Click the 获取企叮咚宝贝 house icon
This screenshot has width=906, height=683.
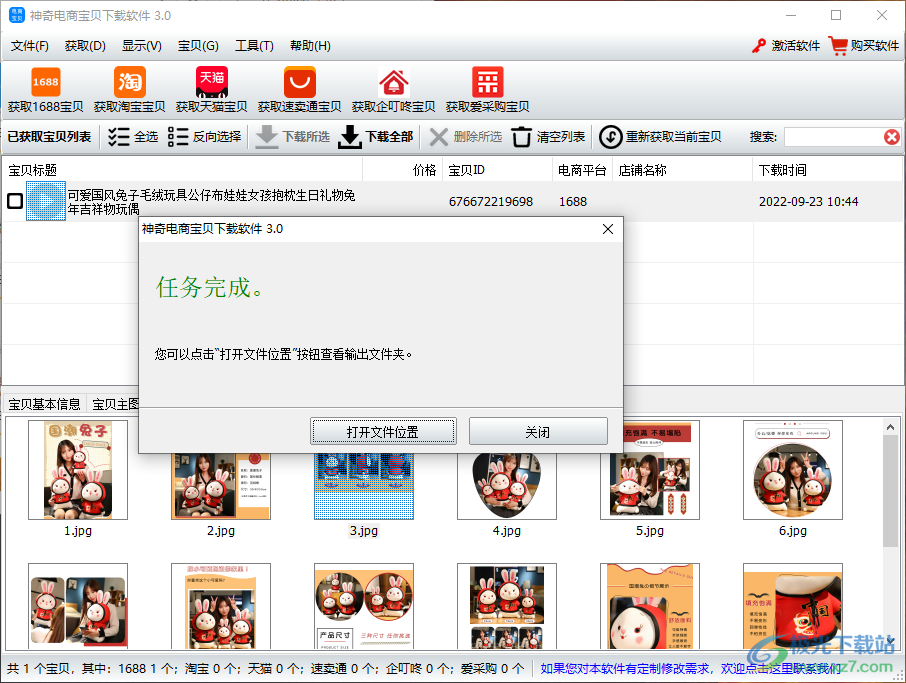coord(393,82)
